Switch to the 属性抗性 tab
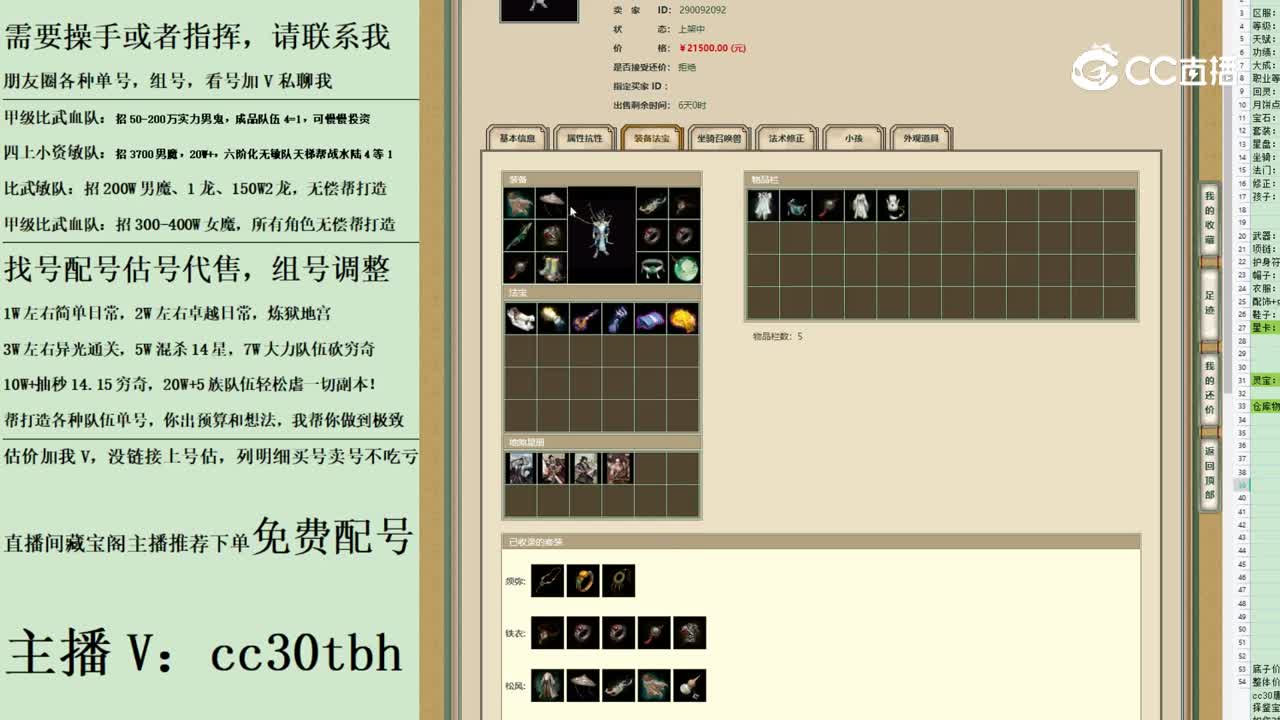Screen dimensions: 1280x720 [x=584, y=138]
